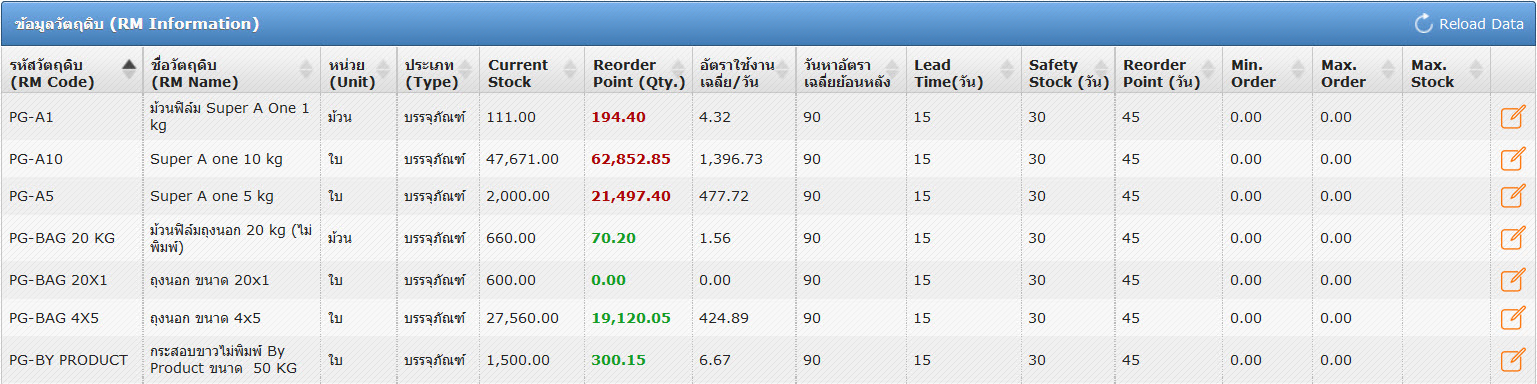This screenshot has width=1537, height=384.
Task: Select the PG-BAG 4X5 code cell
Action: 72,318
